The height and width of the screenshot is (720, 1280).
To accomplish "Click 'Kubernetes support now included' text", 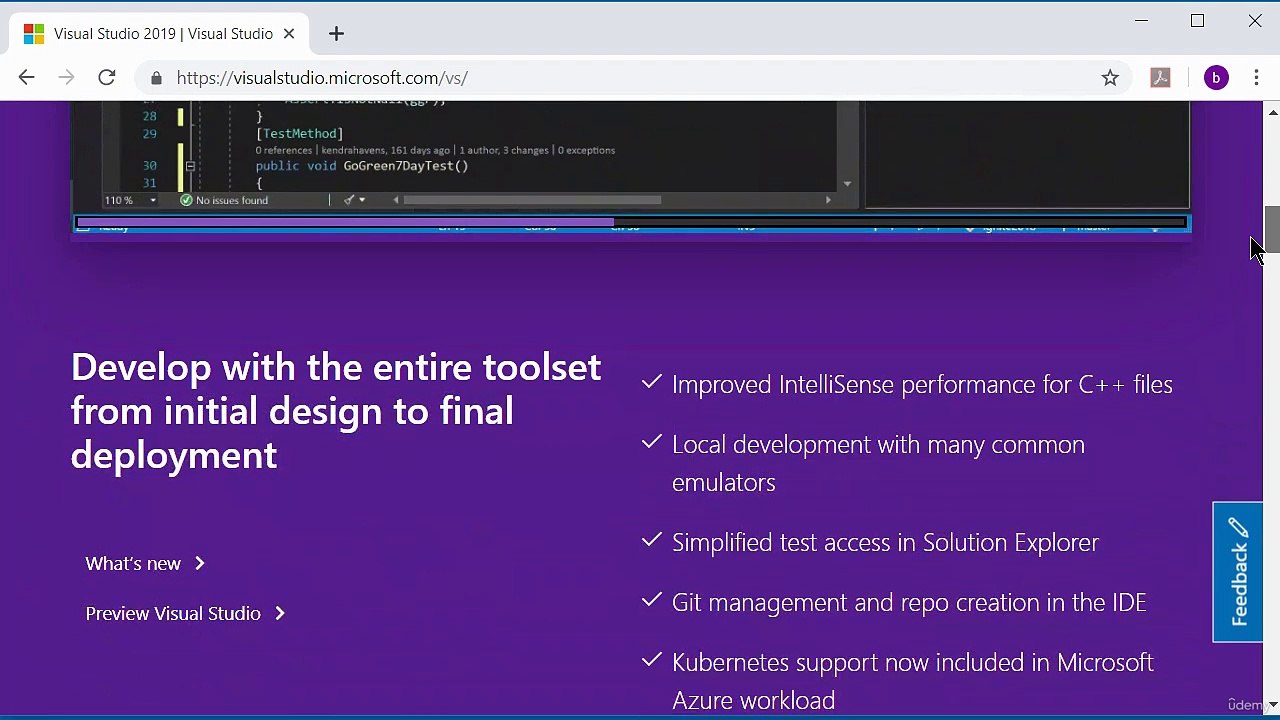I will point(913,681).
